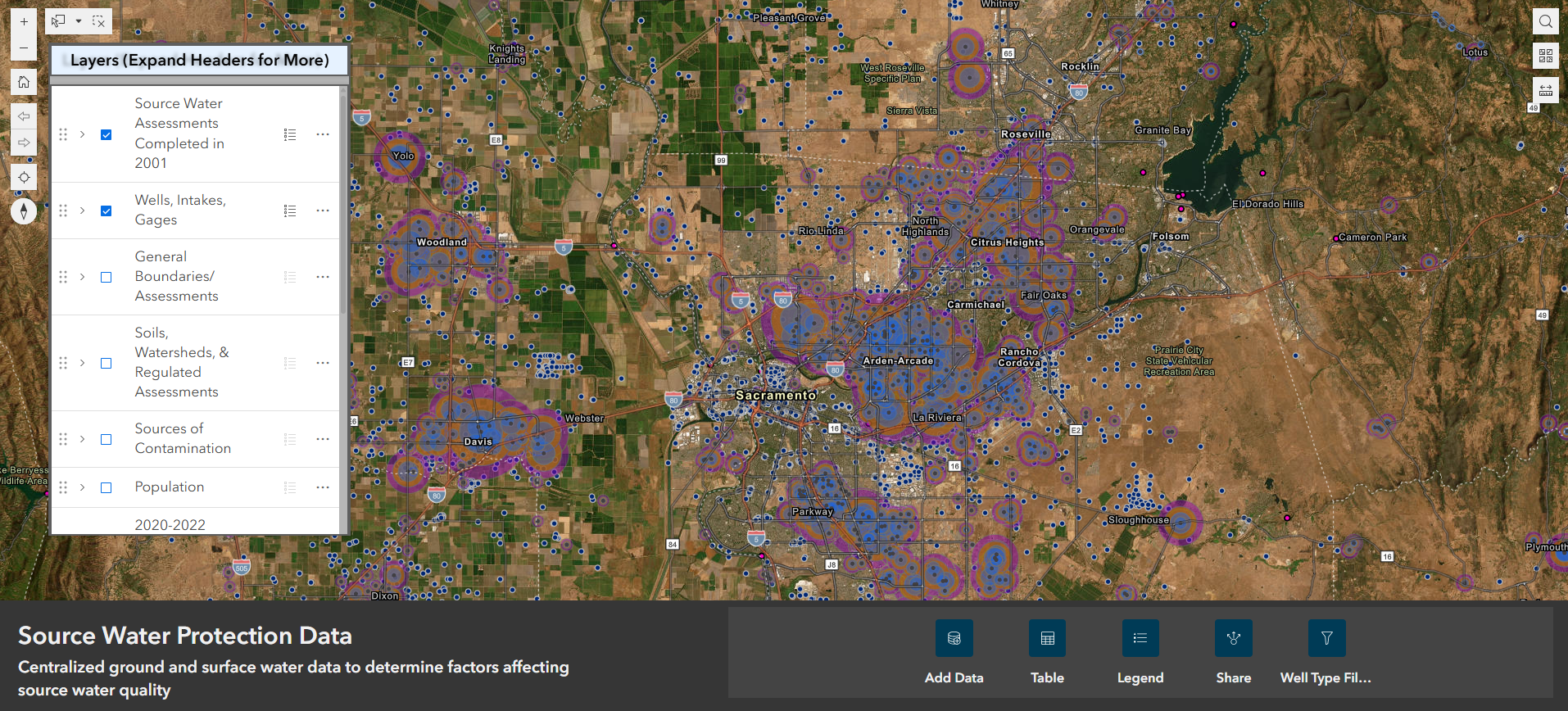
Task: Enable Soils, Watersheds, & Regulated Assessments layer
Action: (x=106, y=363)
